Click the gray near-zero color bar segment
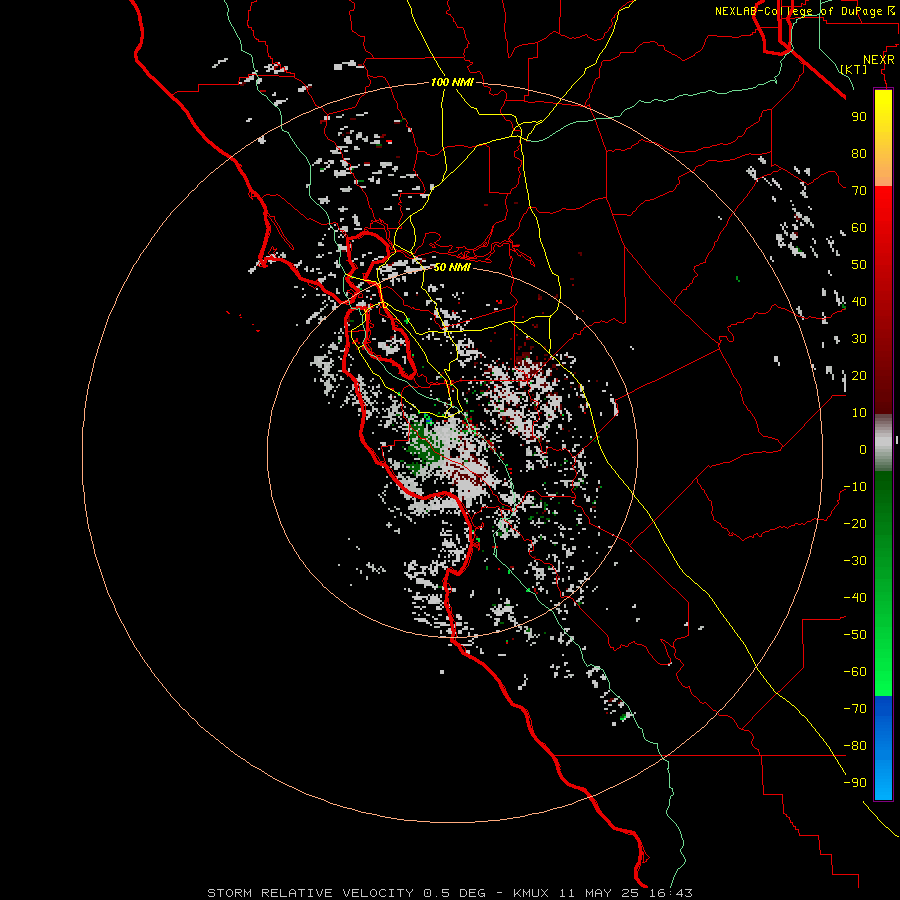Image resolution: width=900 pixels, height=900 pixels. [x=883, y=443]
